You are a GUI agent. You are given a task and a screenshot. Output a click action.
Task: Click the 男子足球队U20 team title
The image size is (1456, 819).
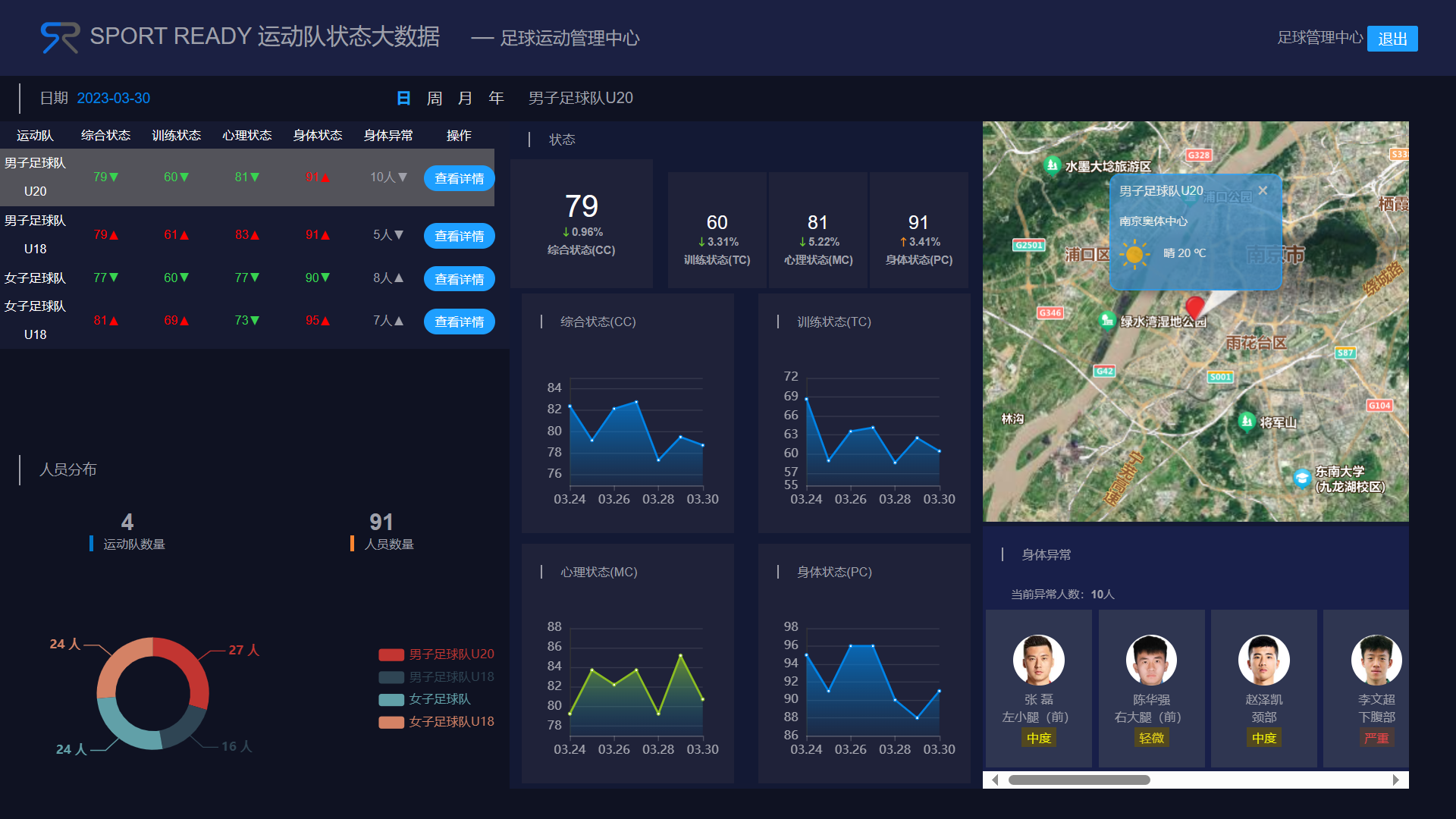click(x=581, y=99)
